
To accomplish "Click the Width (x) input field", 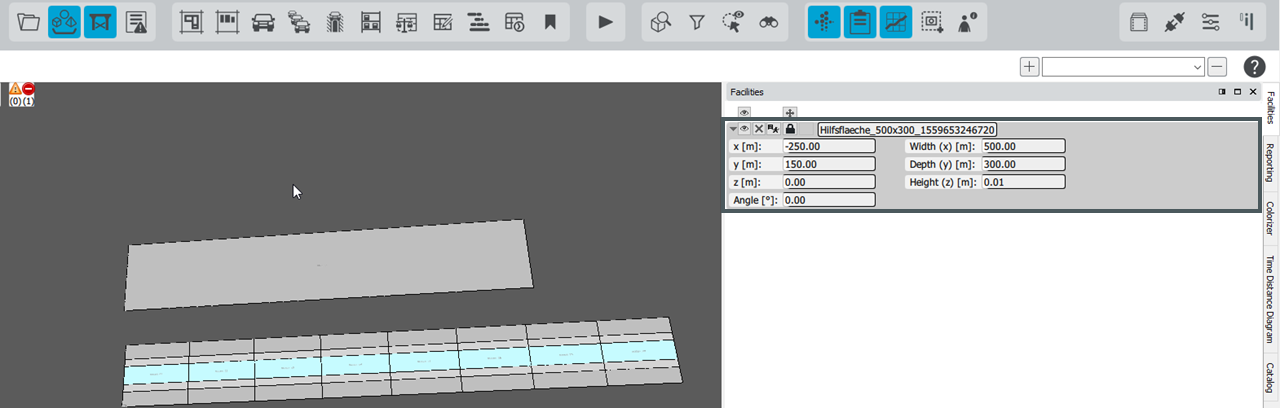I will [x=1023, y=146].
